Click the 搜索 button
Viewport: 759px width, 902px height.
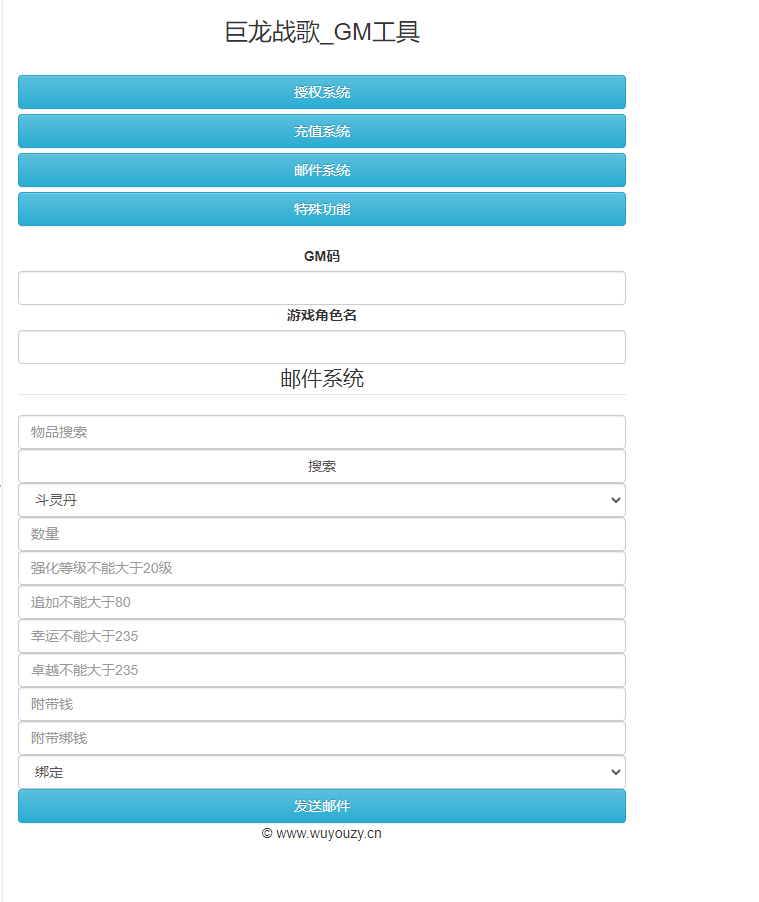click(322, 466)
